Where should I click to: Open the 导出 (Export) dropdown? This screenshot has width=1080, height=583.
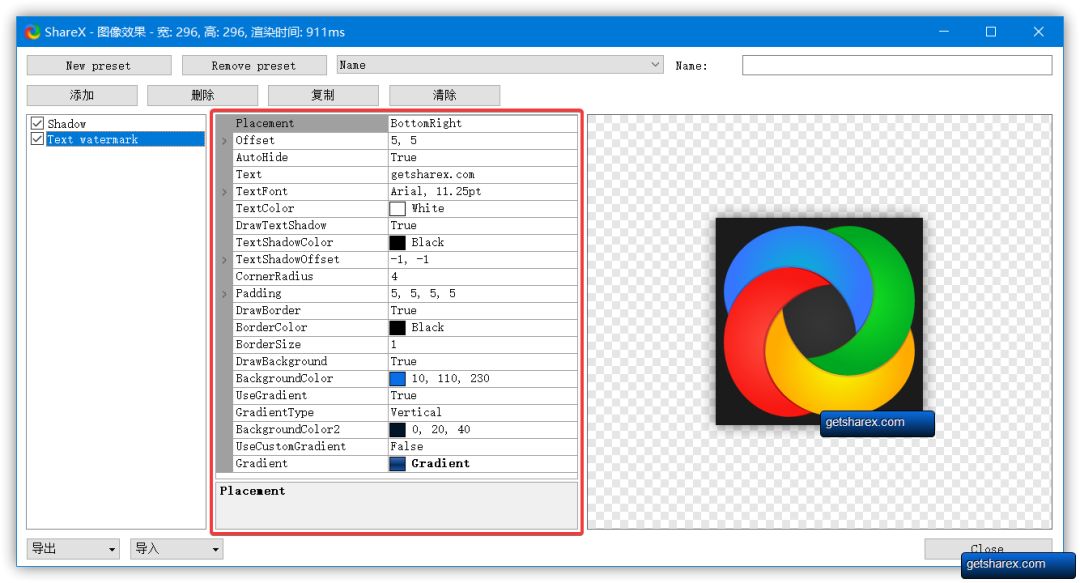pos(73,549)
